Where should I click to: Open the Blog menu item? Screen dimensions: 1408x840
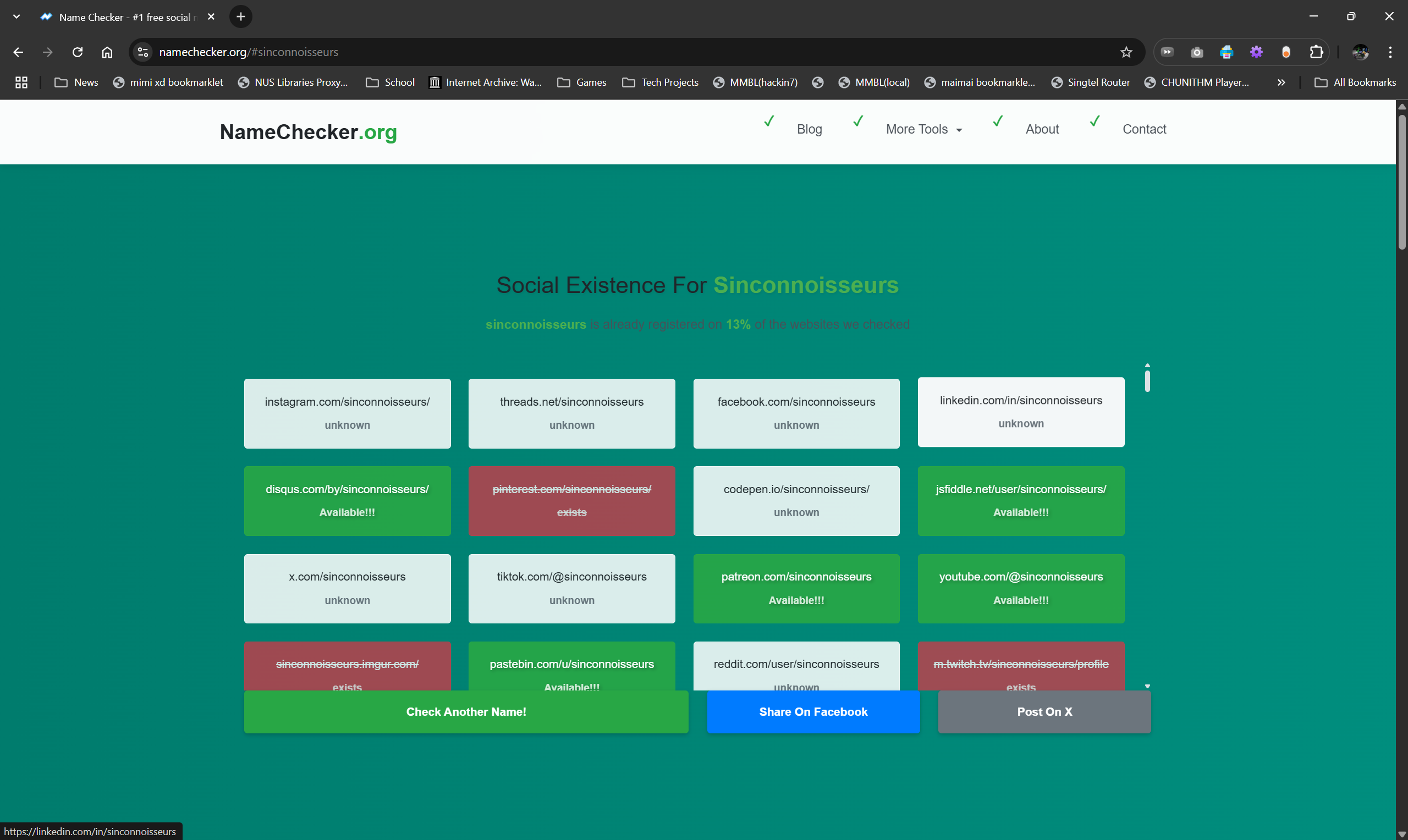pos(809,129)
